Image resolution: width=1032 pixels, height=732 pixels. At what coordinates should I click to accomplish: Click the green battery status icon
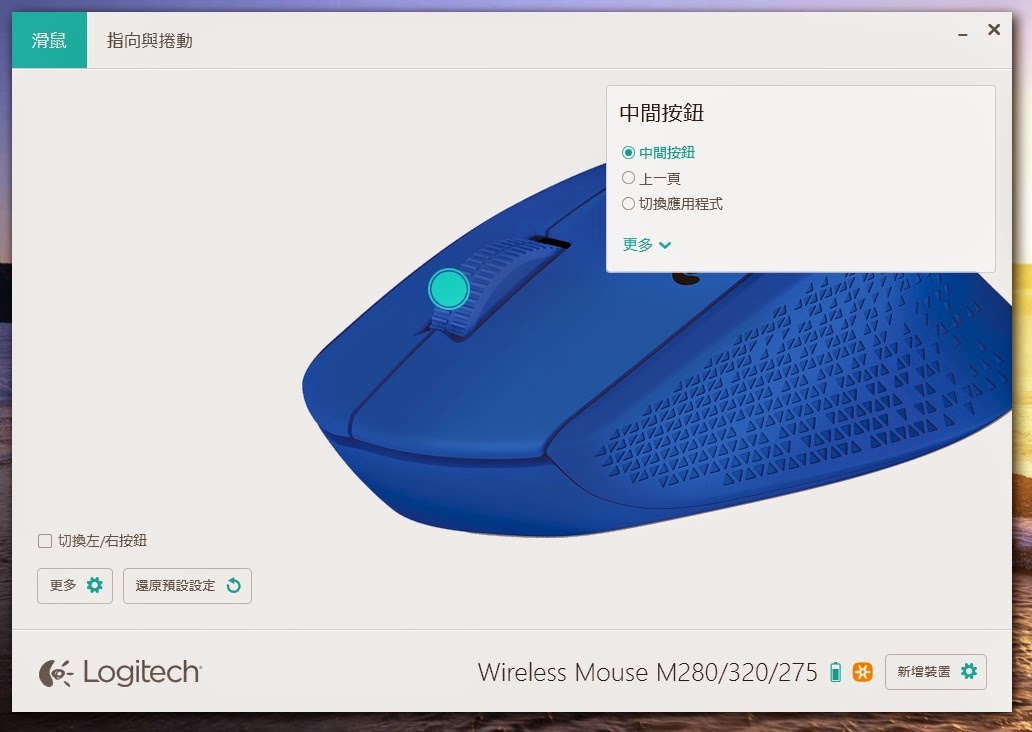pos(835,672)
